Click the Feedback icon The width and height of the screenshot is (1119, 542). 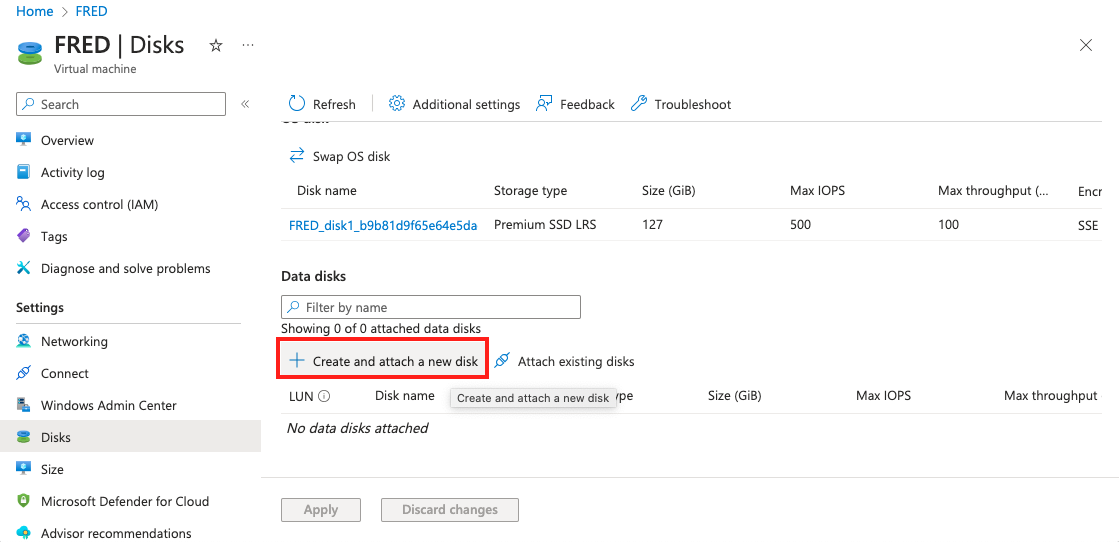(x=544, y=104)
